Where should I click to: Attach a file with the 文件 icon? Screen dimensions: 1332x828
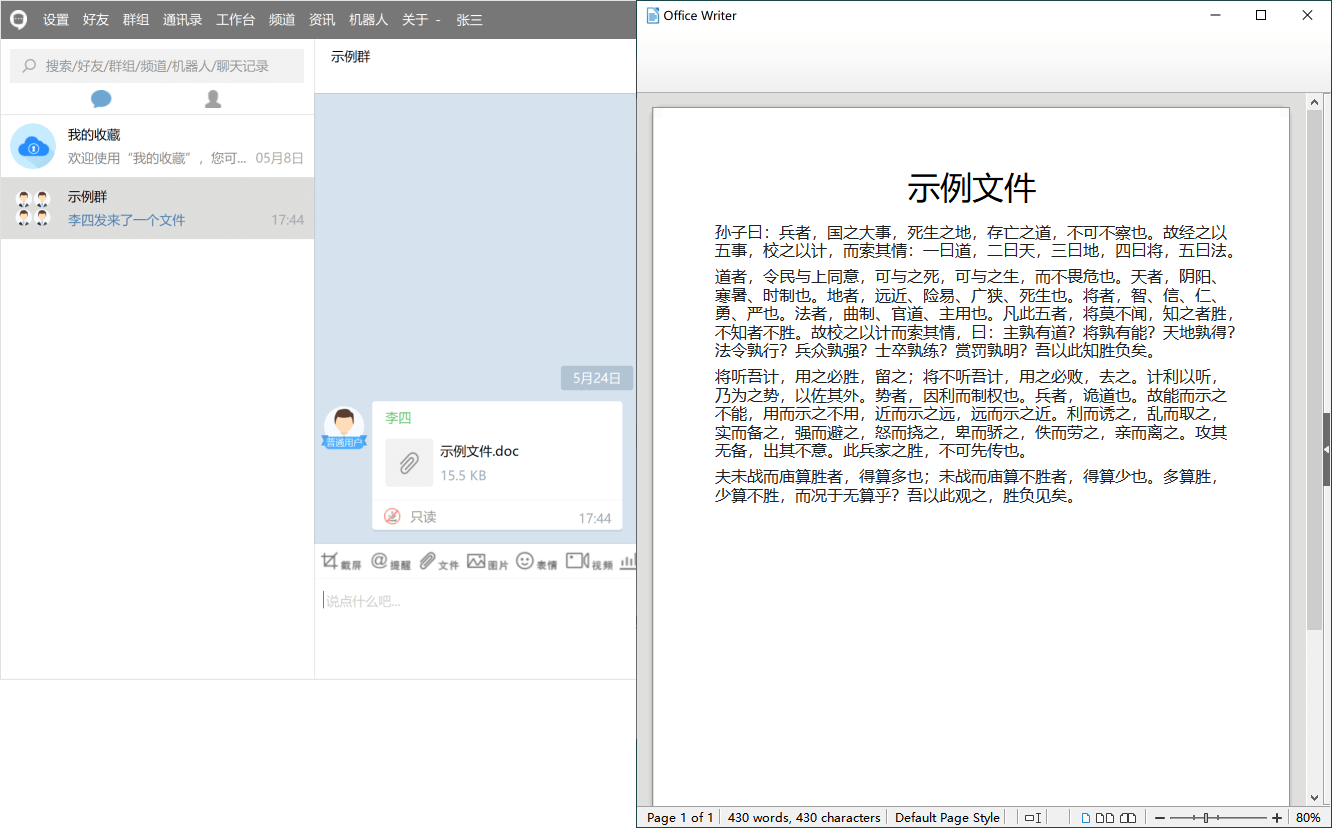(438, 561)
